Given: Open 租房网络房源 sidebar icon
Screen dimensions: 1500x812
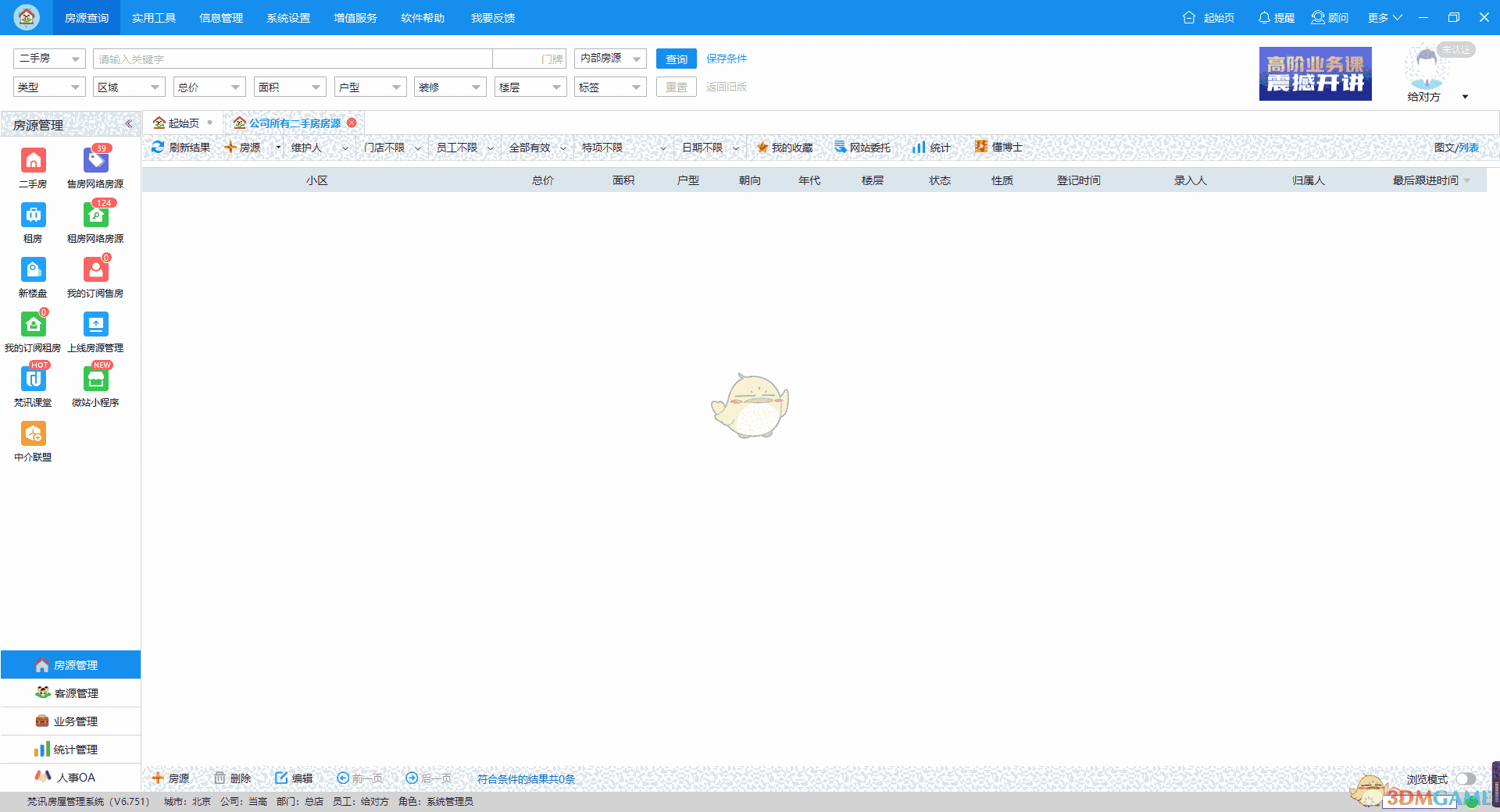Looking at the screenshot, I should coord(96,215).
